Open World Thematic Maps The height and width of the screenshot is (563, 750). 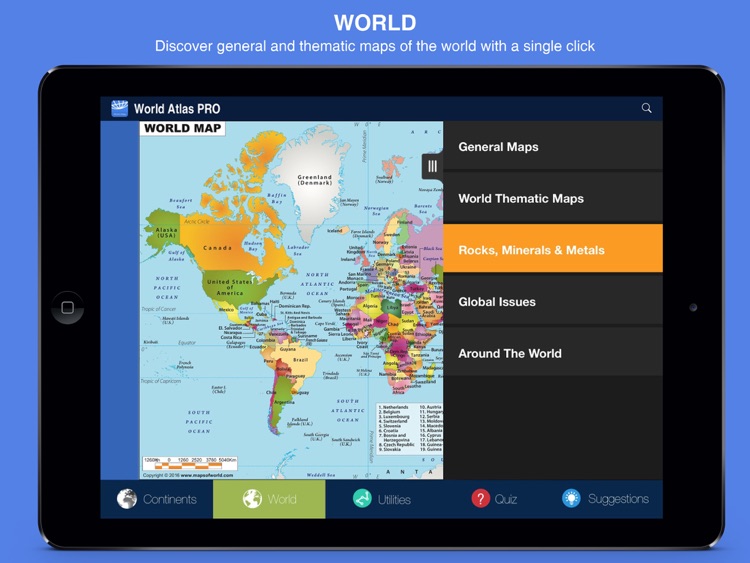(553, 198)
